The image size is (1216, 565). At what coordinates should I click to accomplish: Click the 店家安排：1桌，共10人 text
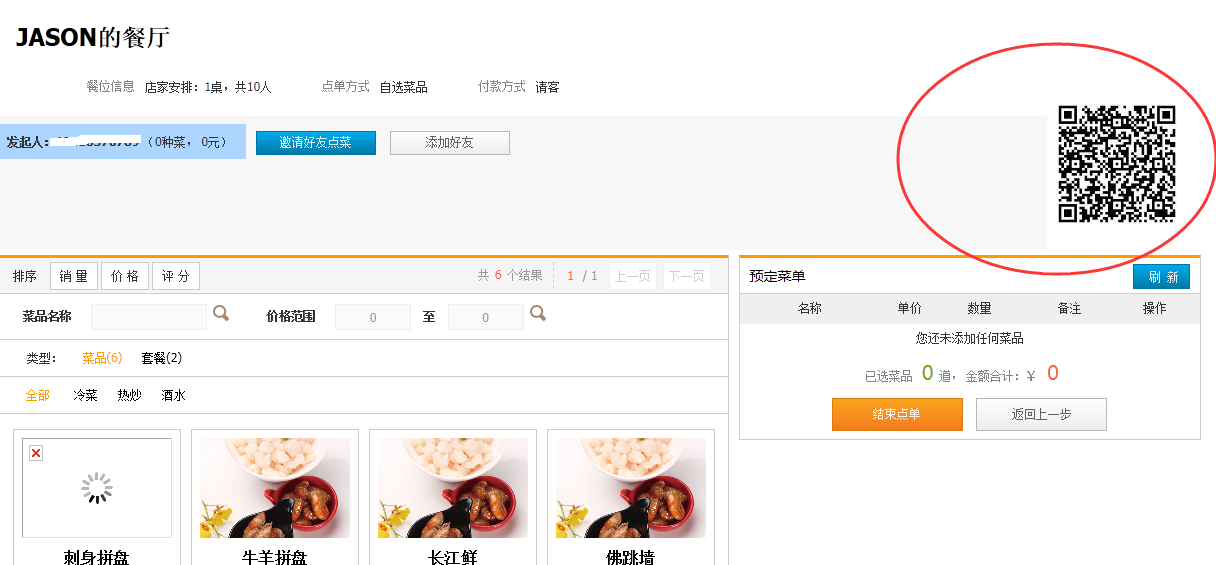(208, 87)
